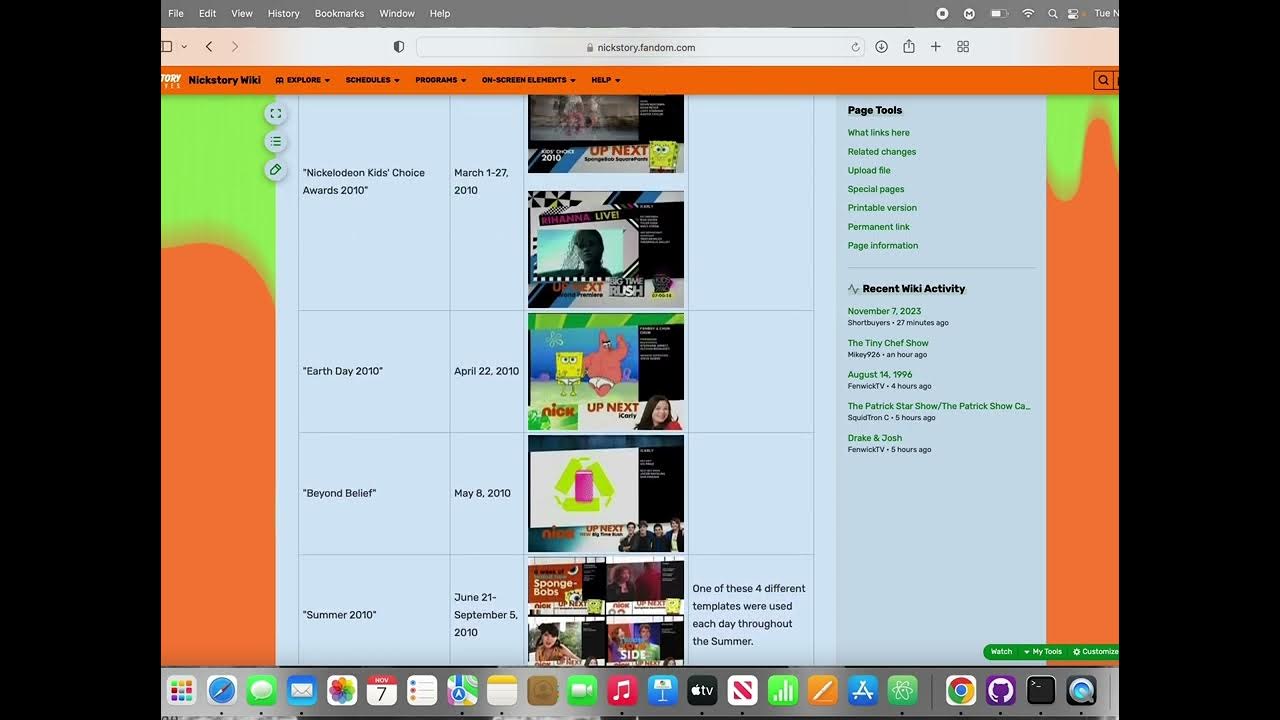Open the sidebar chevron dropdown in Safari
Image resolution: width=1280 pixels, height=720 pixels.
[184, 47]
